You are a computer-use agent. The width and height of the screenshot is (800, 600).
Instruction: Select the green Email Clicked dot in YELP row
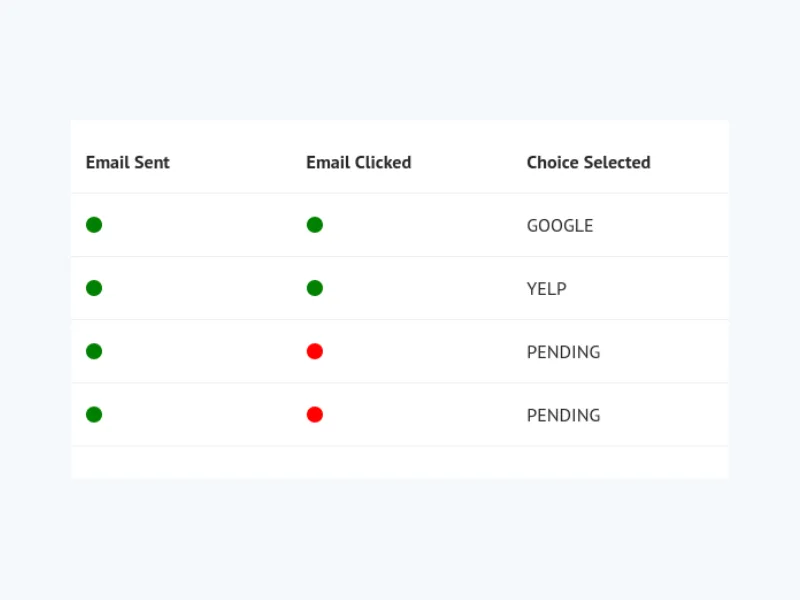pos(314,288)
